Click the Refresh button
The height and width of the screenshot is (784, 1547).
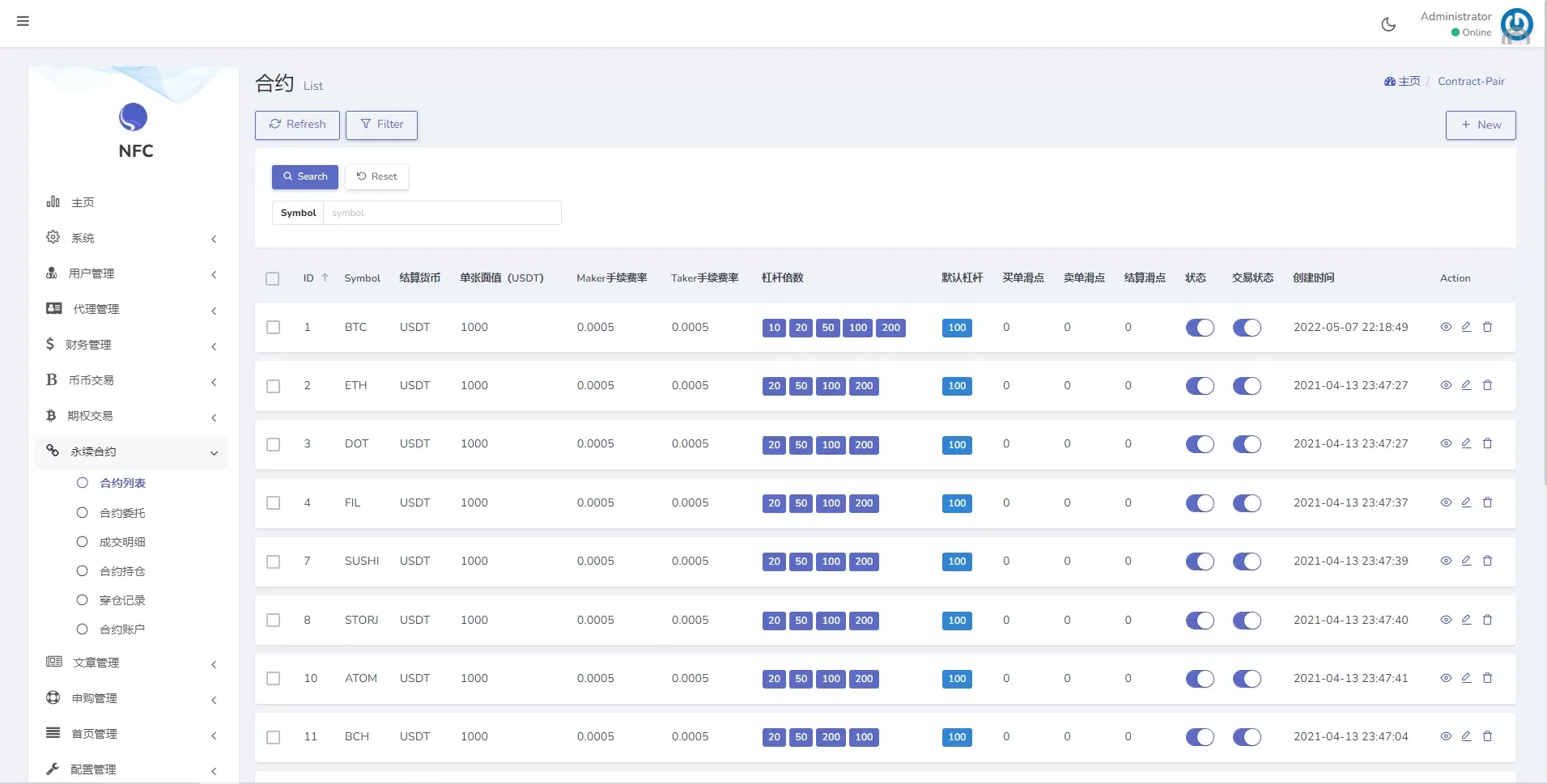(x=297, y=125)
